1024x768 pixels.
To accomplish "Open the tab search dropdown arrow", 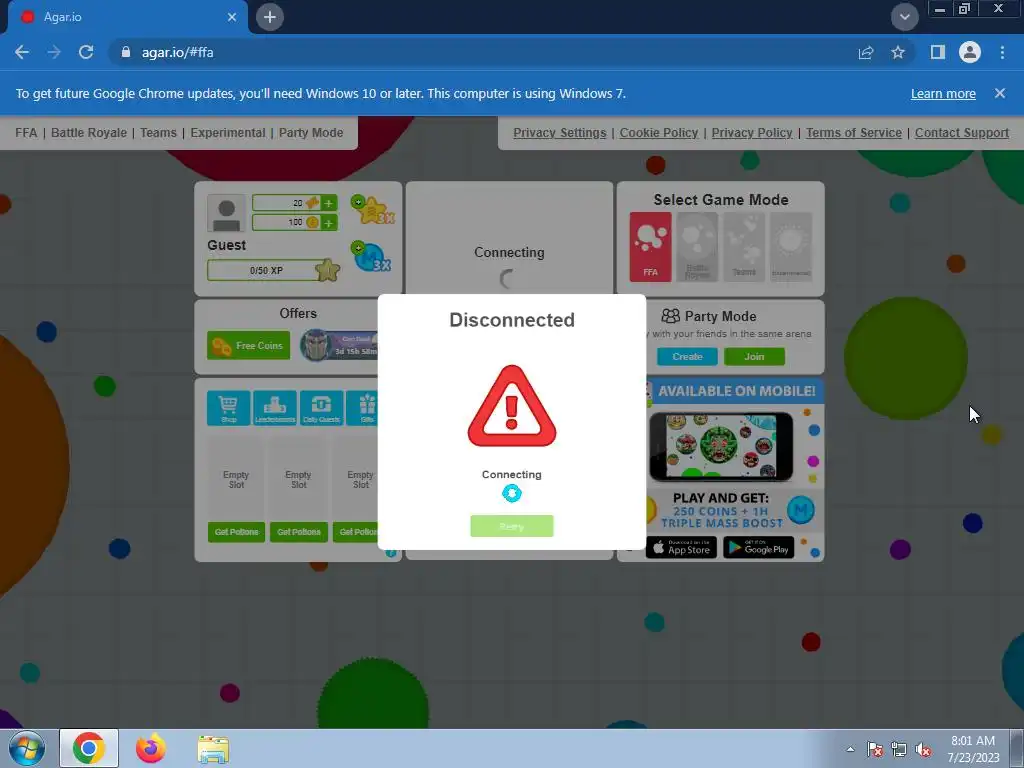I will coord(904,17).
